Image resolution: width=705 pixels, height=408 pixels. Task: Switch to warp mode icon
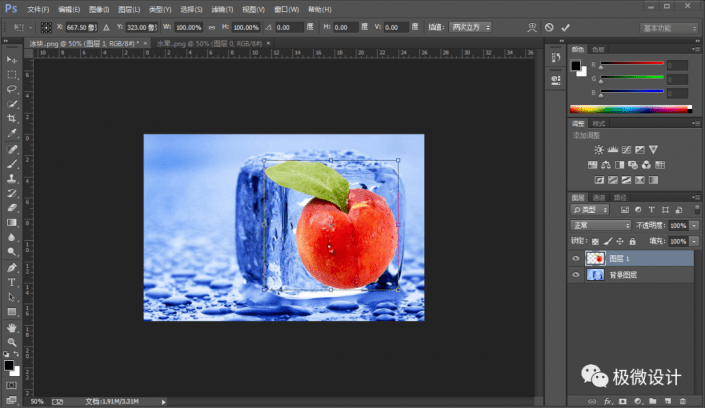tap(530, 27)
